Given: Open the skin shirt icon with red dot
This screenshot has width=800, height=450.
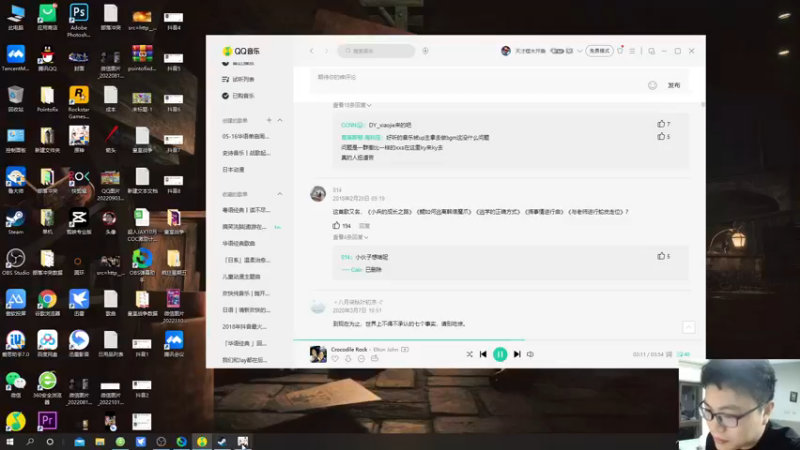Looking at the screenshot, I should click(x=620, y=51).
